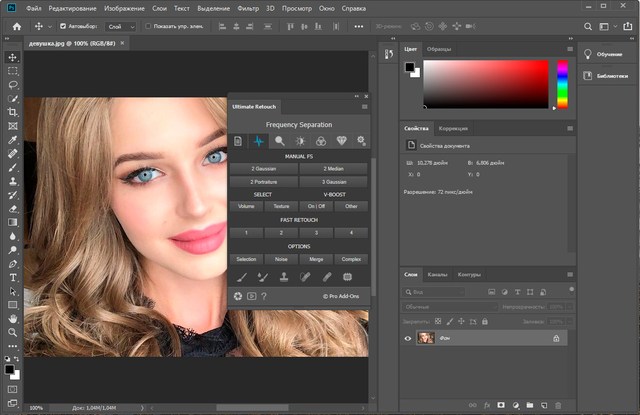Screen dimensions: 640x415
Task: Open the diamond icon tab in Ultimate Retouch
Action: tap(340, 141)
